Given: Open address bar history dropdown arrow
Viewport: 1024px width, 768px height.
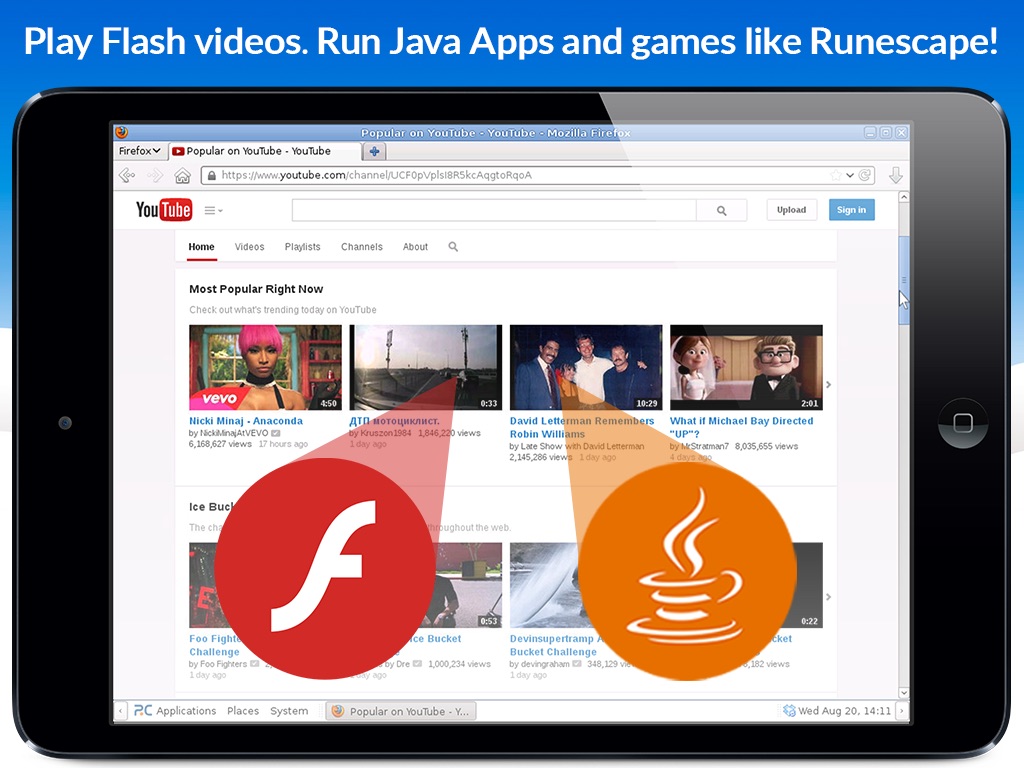Looking at the screenshot, I should (x=850, y=175).
